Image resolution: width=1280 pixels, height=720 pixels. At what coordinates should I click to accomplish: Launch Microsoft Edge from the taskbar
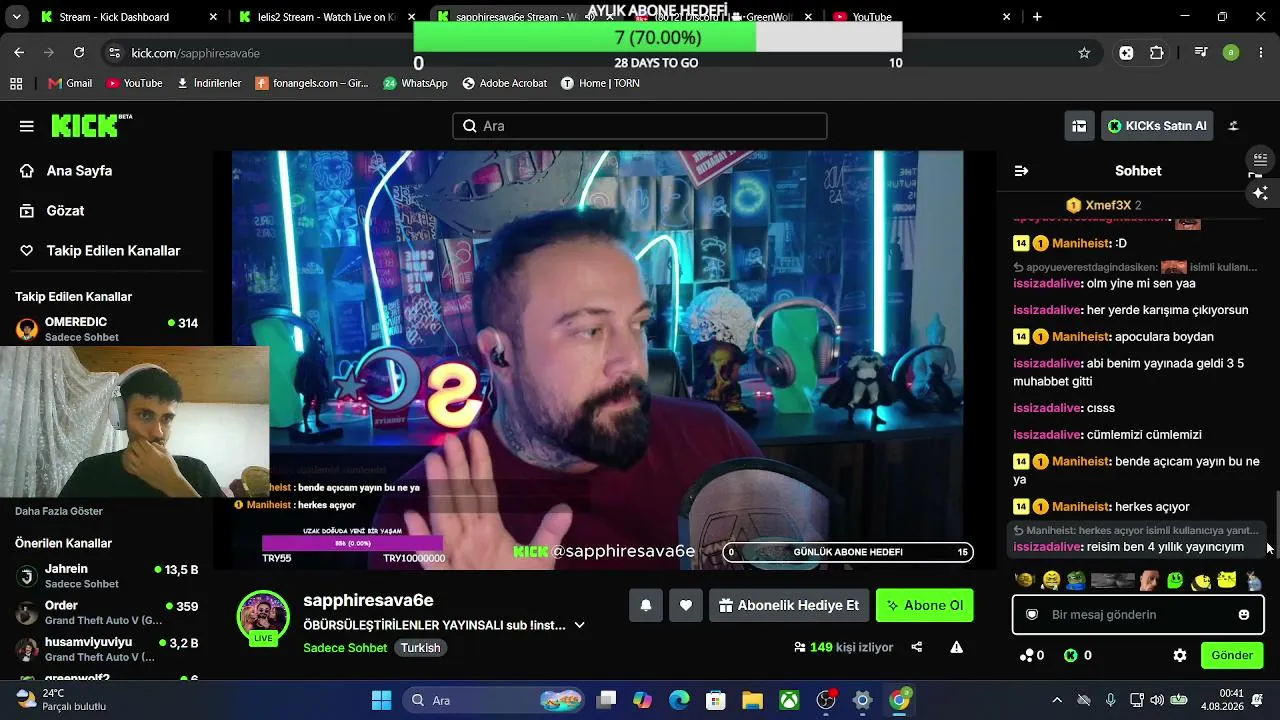pos(679,700)
